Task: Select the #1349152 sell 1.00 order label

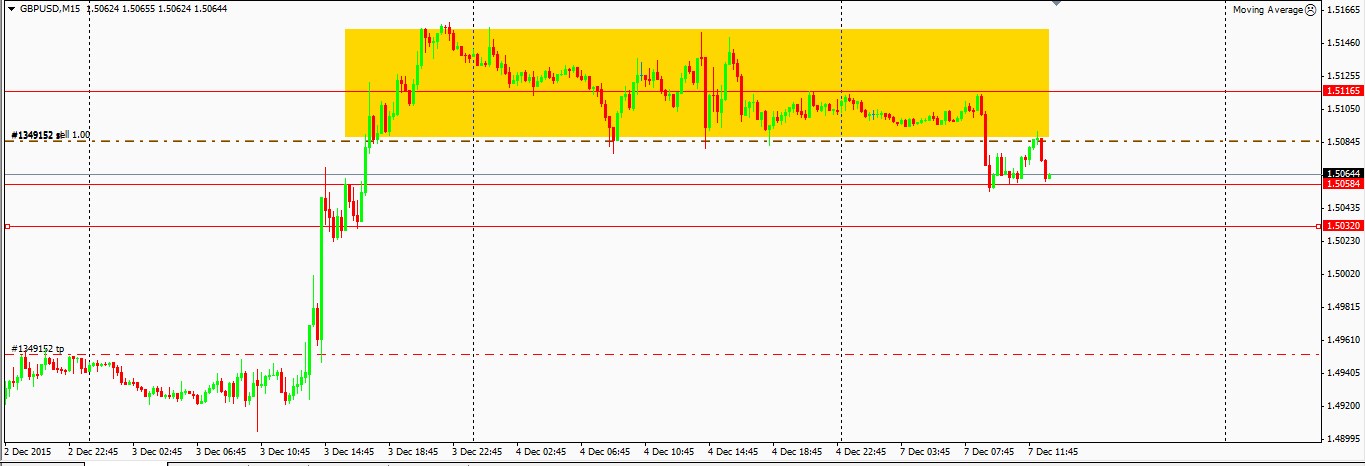Action: 50,134
